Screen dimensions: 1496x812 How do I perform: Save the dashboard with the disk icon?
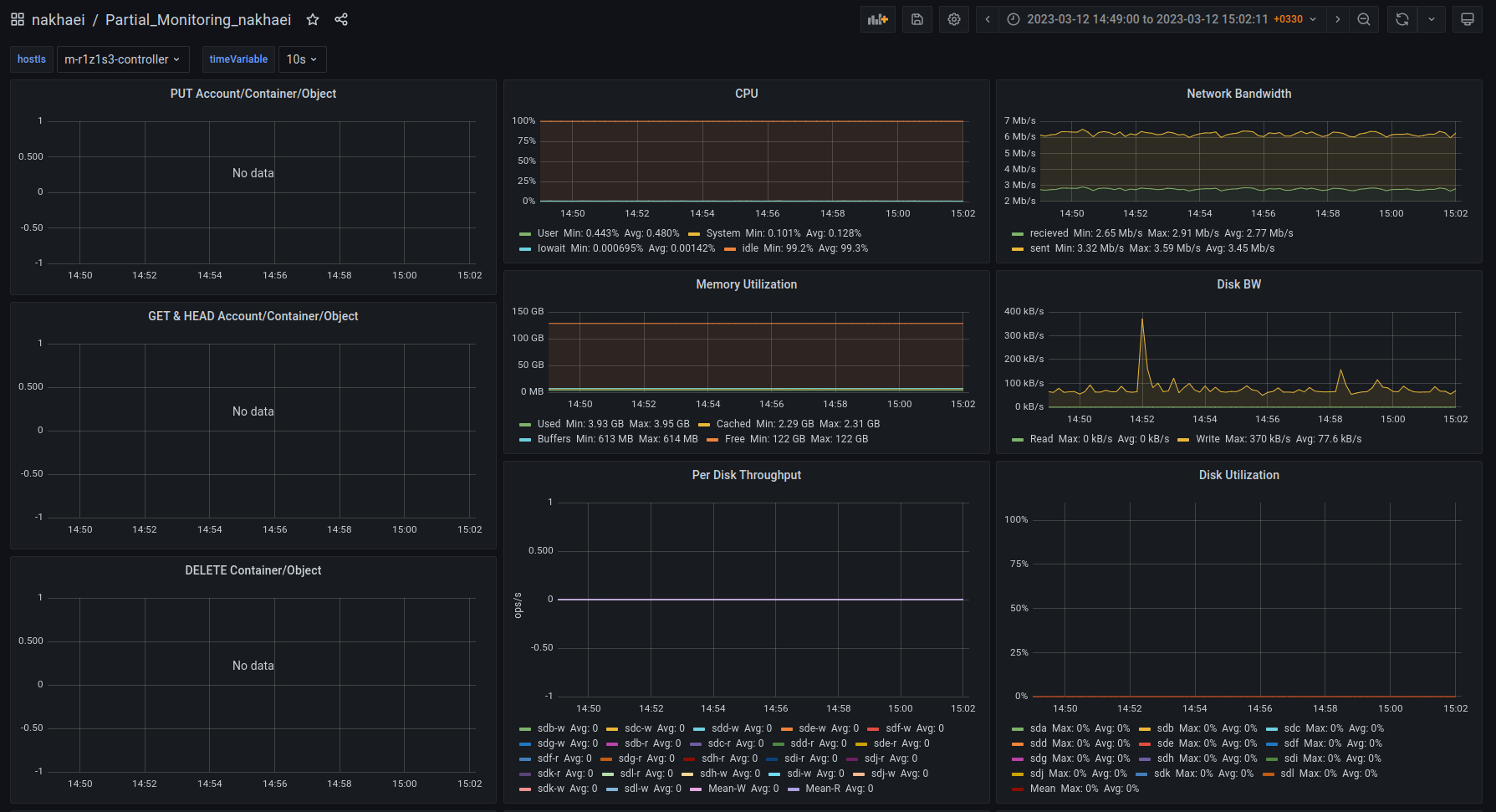click(917, 19)
